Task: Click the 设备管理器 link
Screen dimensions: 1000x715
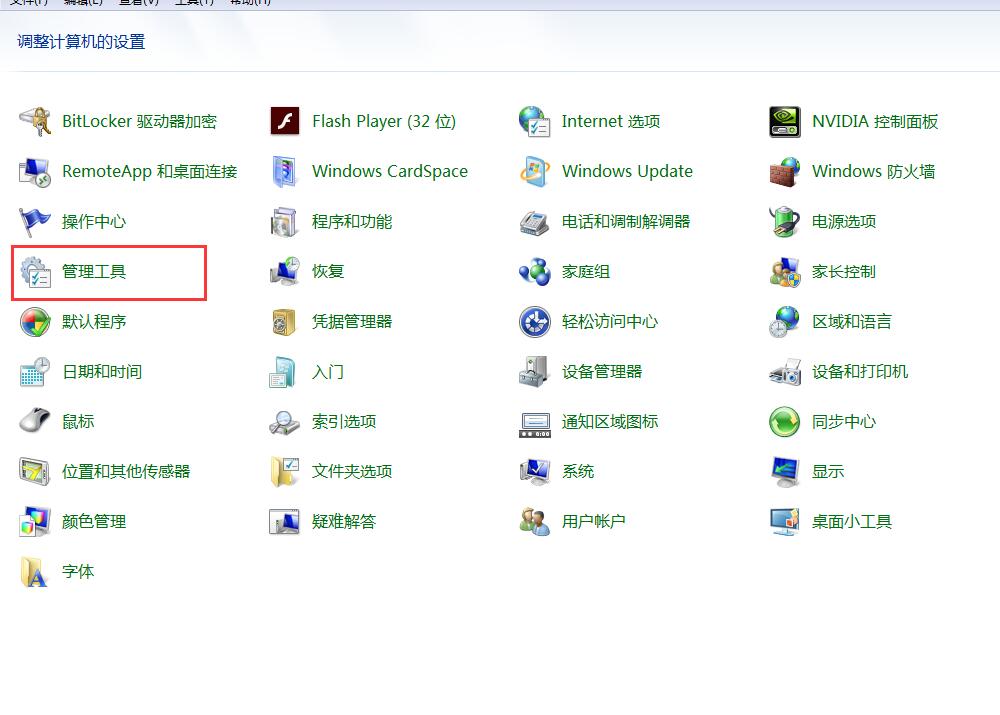Action: click(x=601, y=372)
